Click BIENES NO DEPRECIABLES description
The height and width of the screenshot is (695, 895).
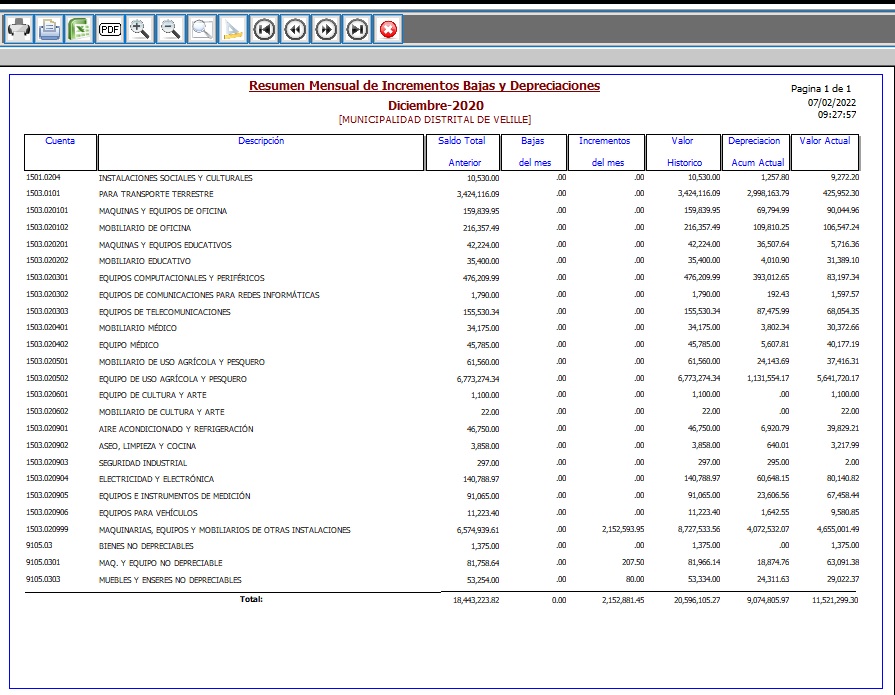(x=146, y=546)
